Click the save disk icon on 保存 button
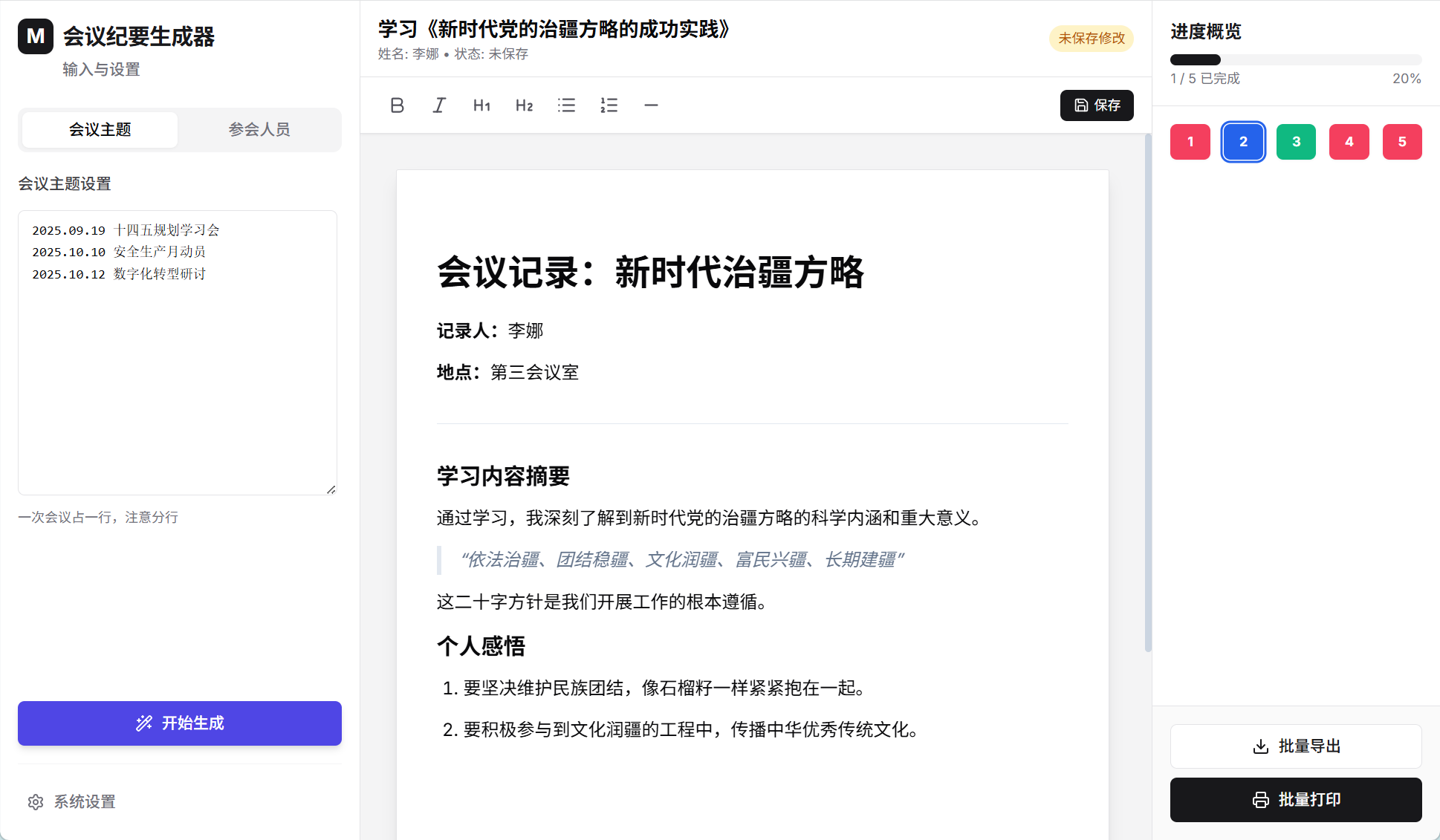The height and width of the screenshot is (840, 1440). [x=1081, y=105]
